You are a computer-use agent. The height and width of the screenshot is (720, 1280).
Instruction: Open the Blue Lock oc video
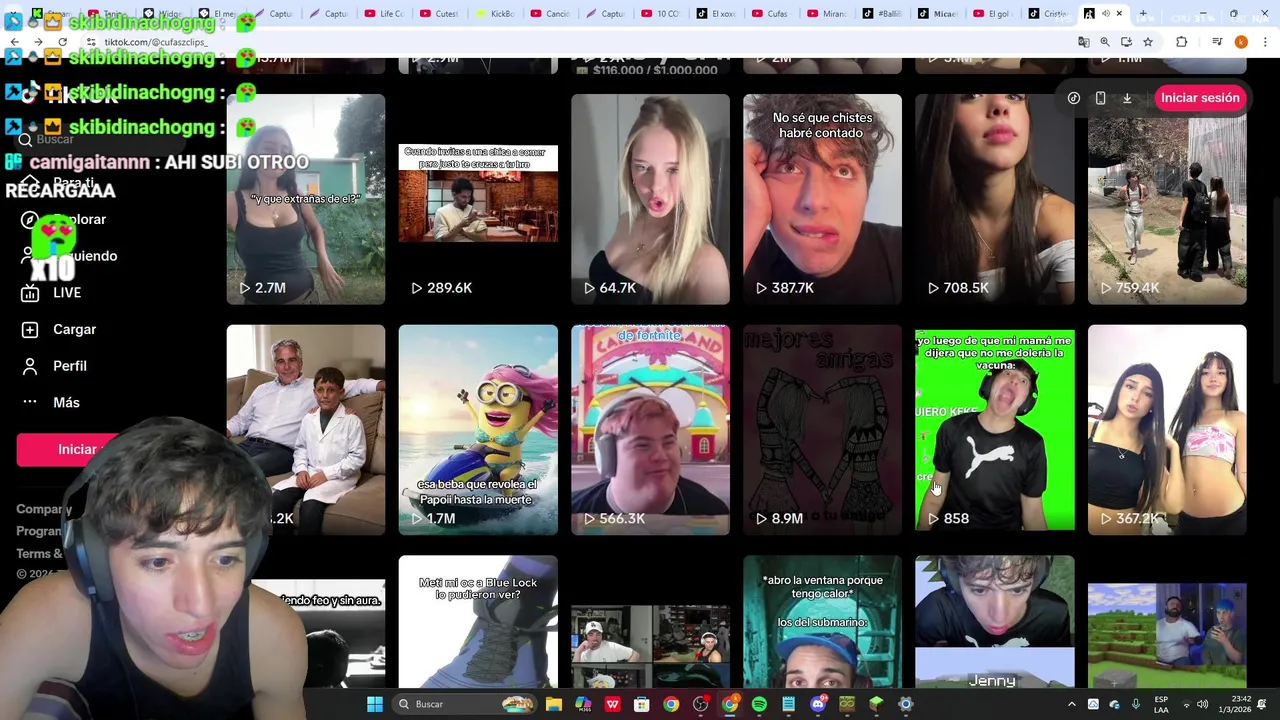pos(478,622)
